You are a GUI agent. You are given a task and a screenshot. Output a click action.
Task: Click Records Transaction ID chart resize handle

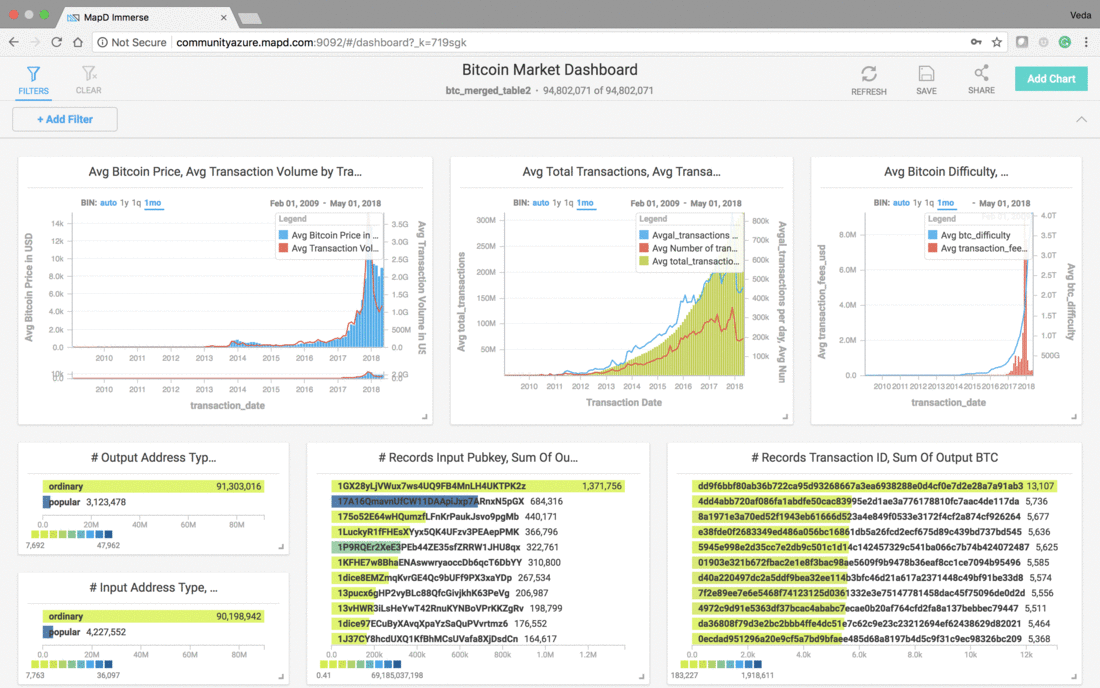(x=1073, y=677)
